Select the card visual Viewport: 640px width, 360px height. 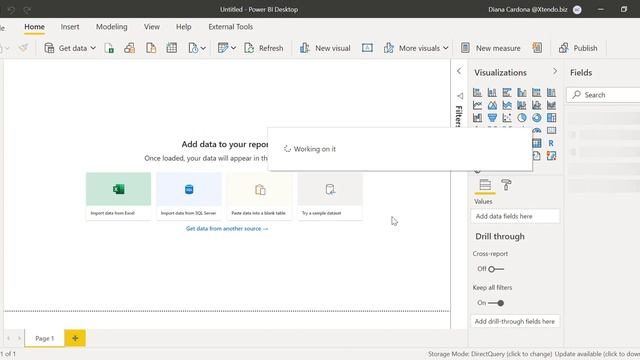(551, 131)
